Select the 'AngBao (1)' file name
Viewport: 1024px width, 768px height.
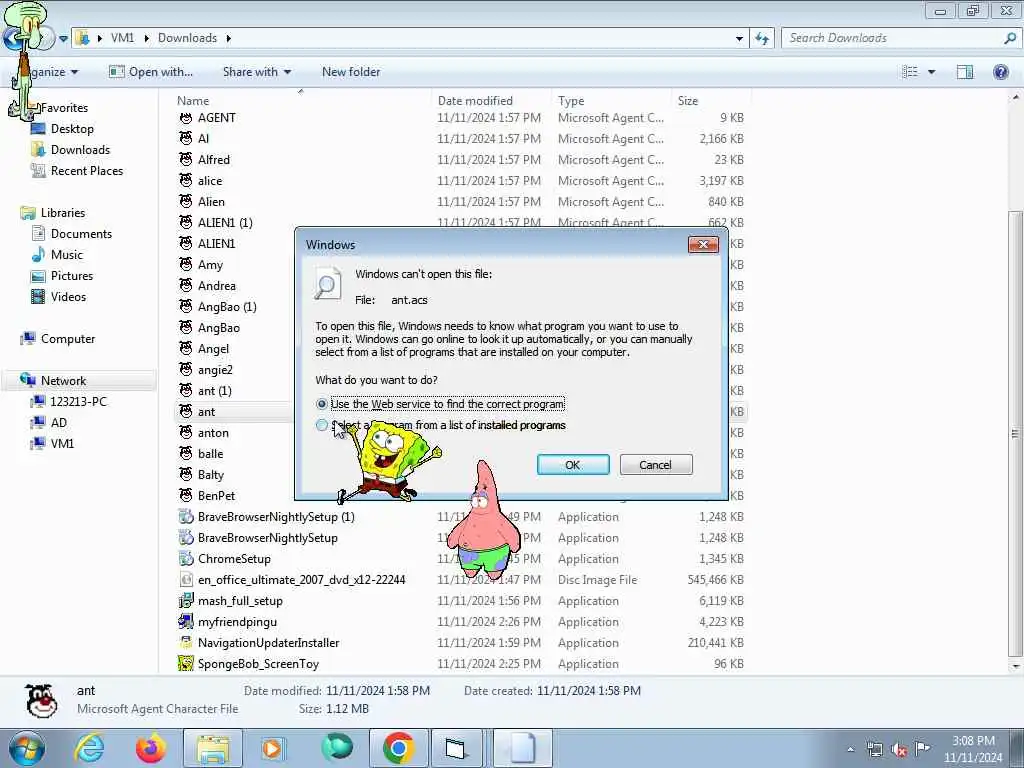(227, 307)
